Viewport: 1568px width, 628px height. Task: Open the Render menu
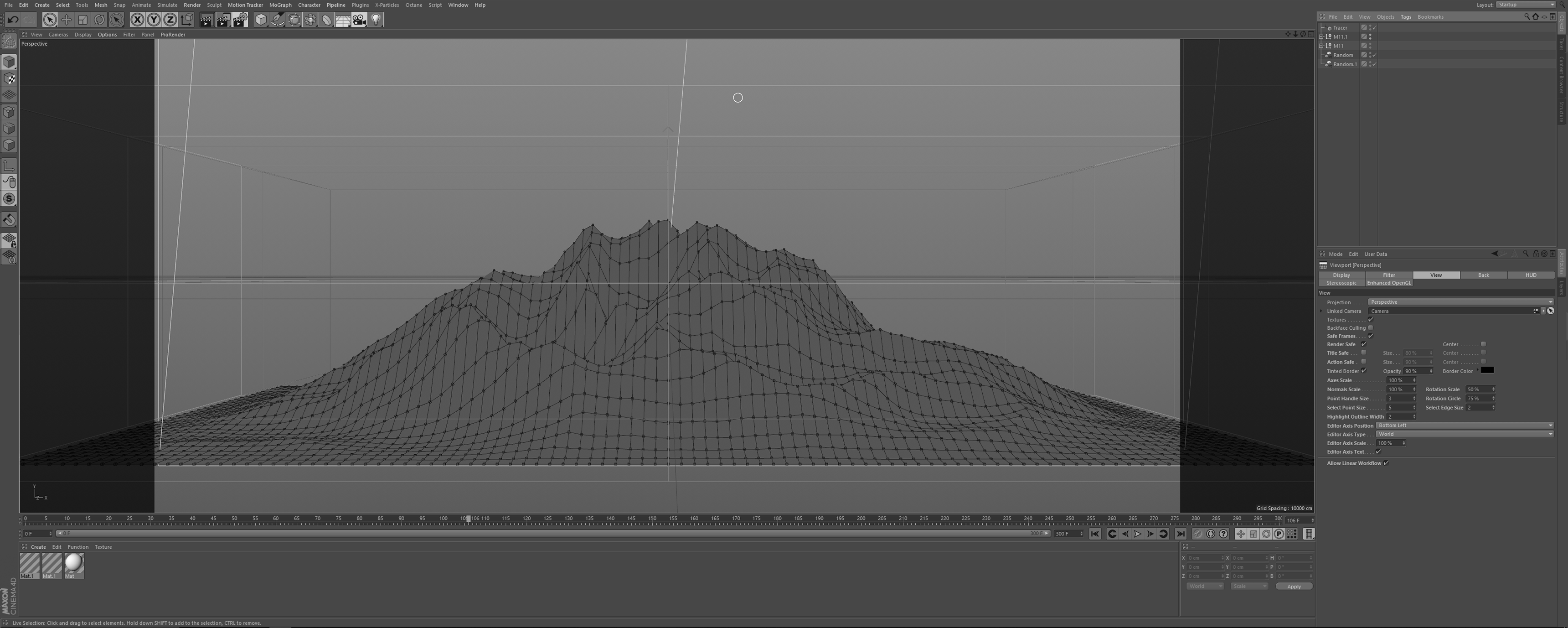tap(192, 5)
